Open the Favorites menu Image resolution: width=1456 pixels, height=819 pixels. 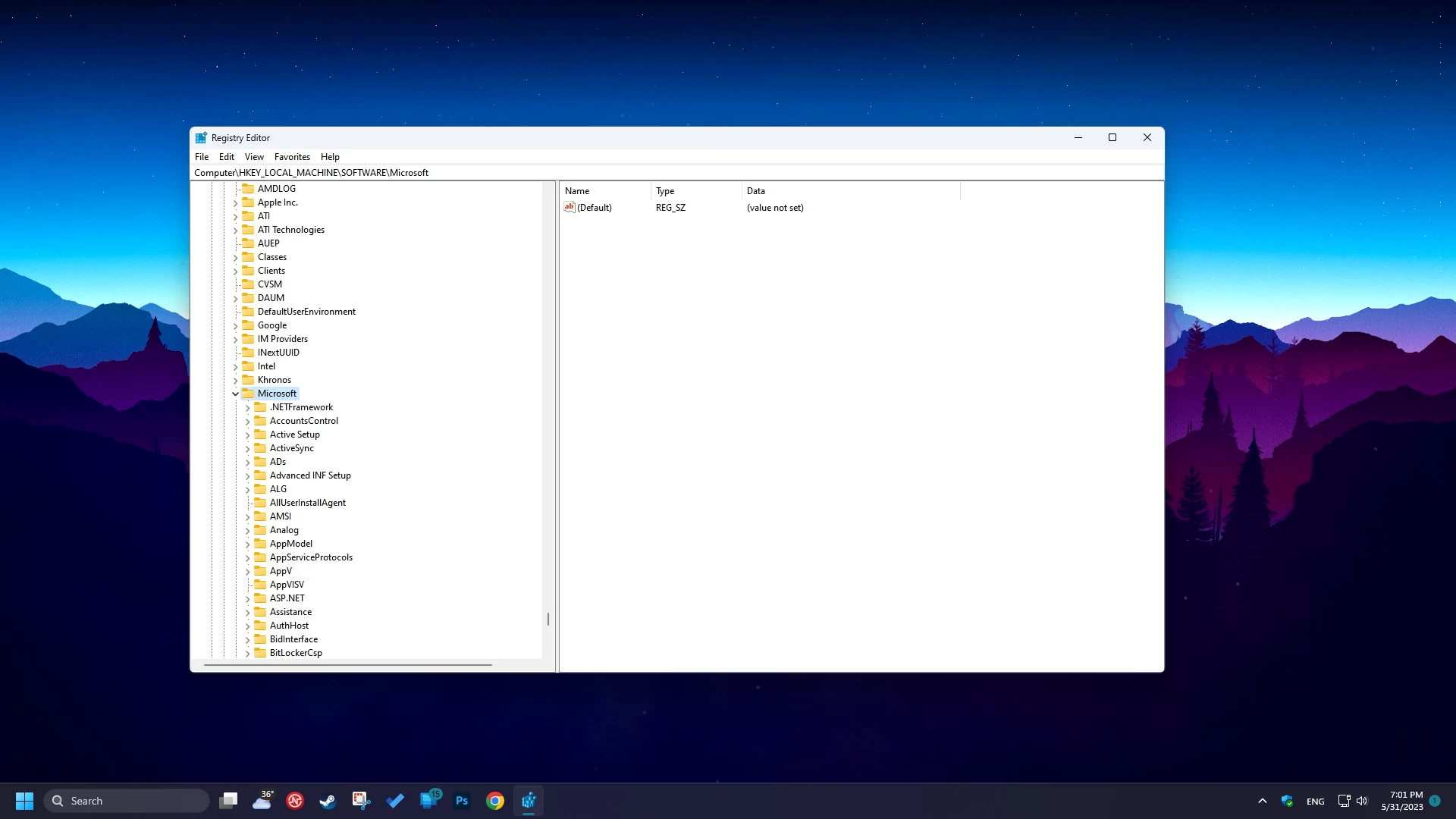coord(292,157)
